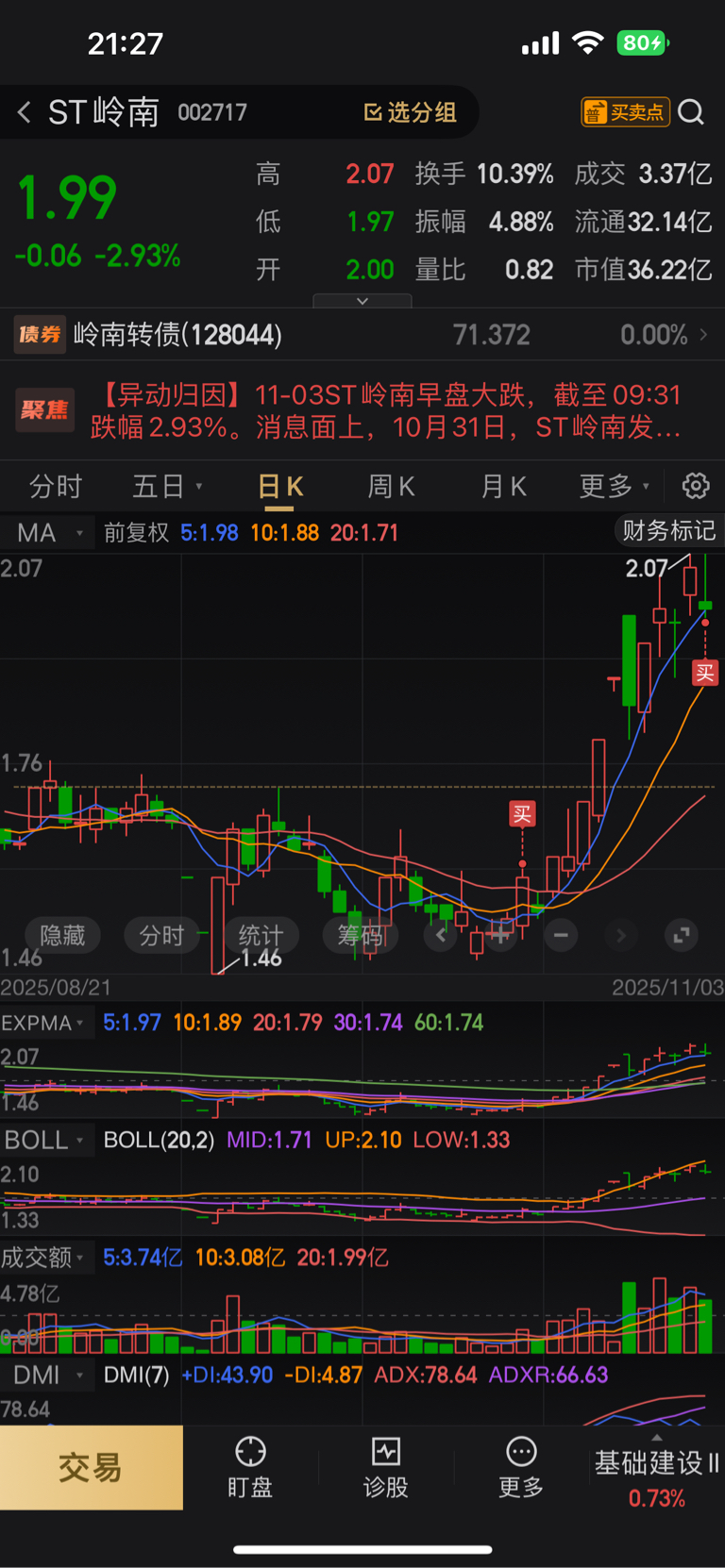
Task: Toggle 分时 overlay pill on chart
Action: point(161,935)
